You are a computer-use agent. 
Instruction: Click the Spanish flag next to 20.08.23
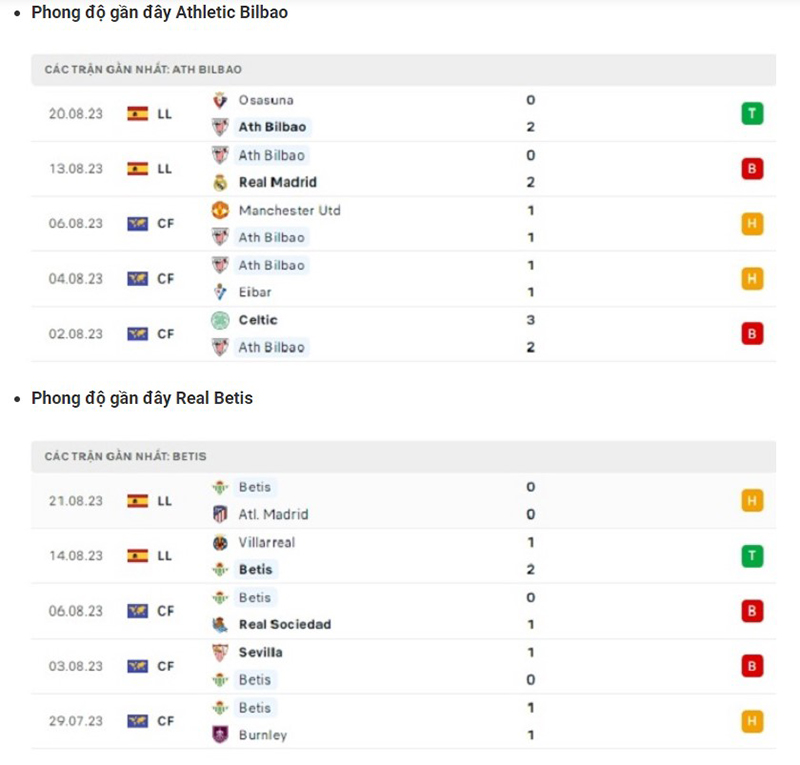pyautogui.click(x=137, y=113)
